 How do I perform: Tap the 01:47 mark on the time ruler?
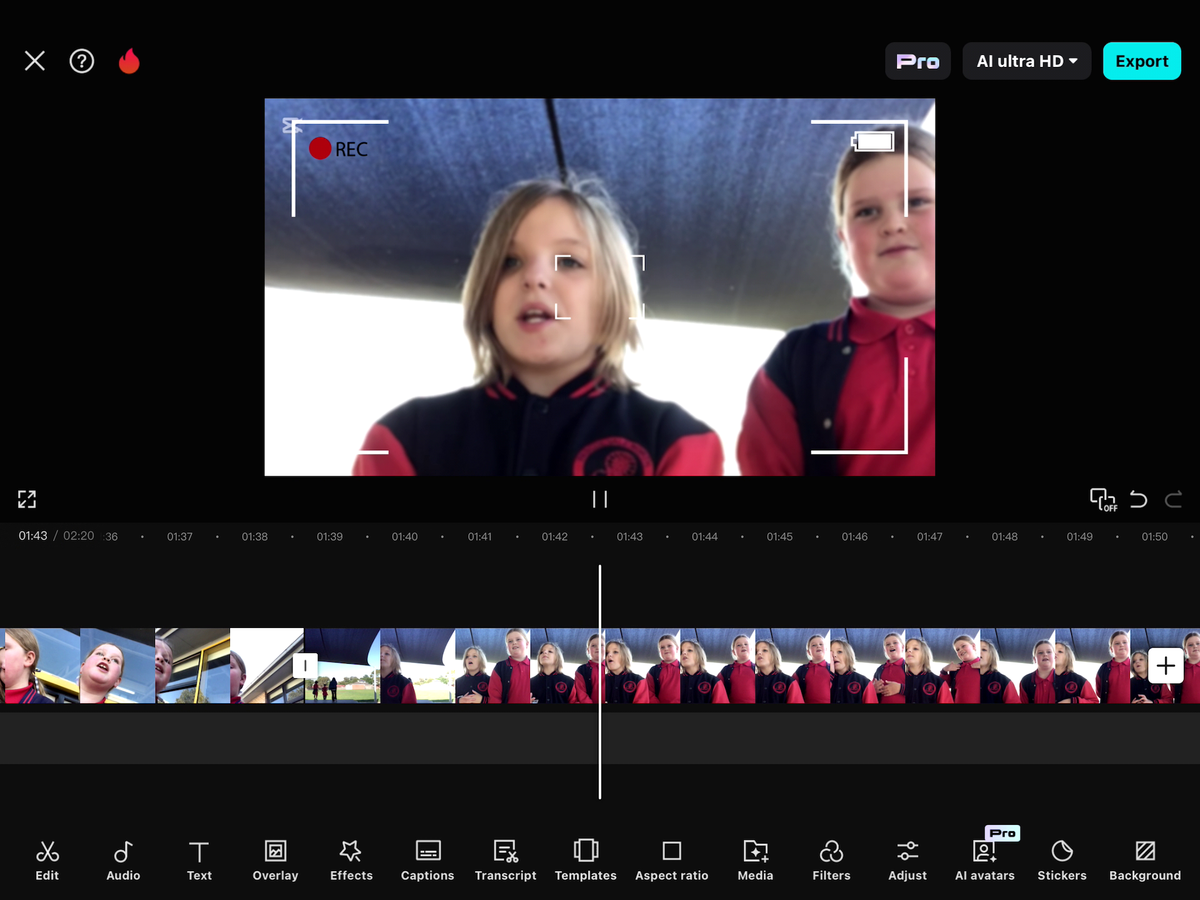pyautogui.click(x=930, y=537)
